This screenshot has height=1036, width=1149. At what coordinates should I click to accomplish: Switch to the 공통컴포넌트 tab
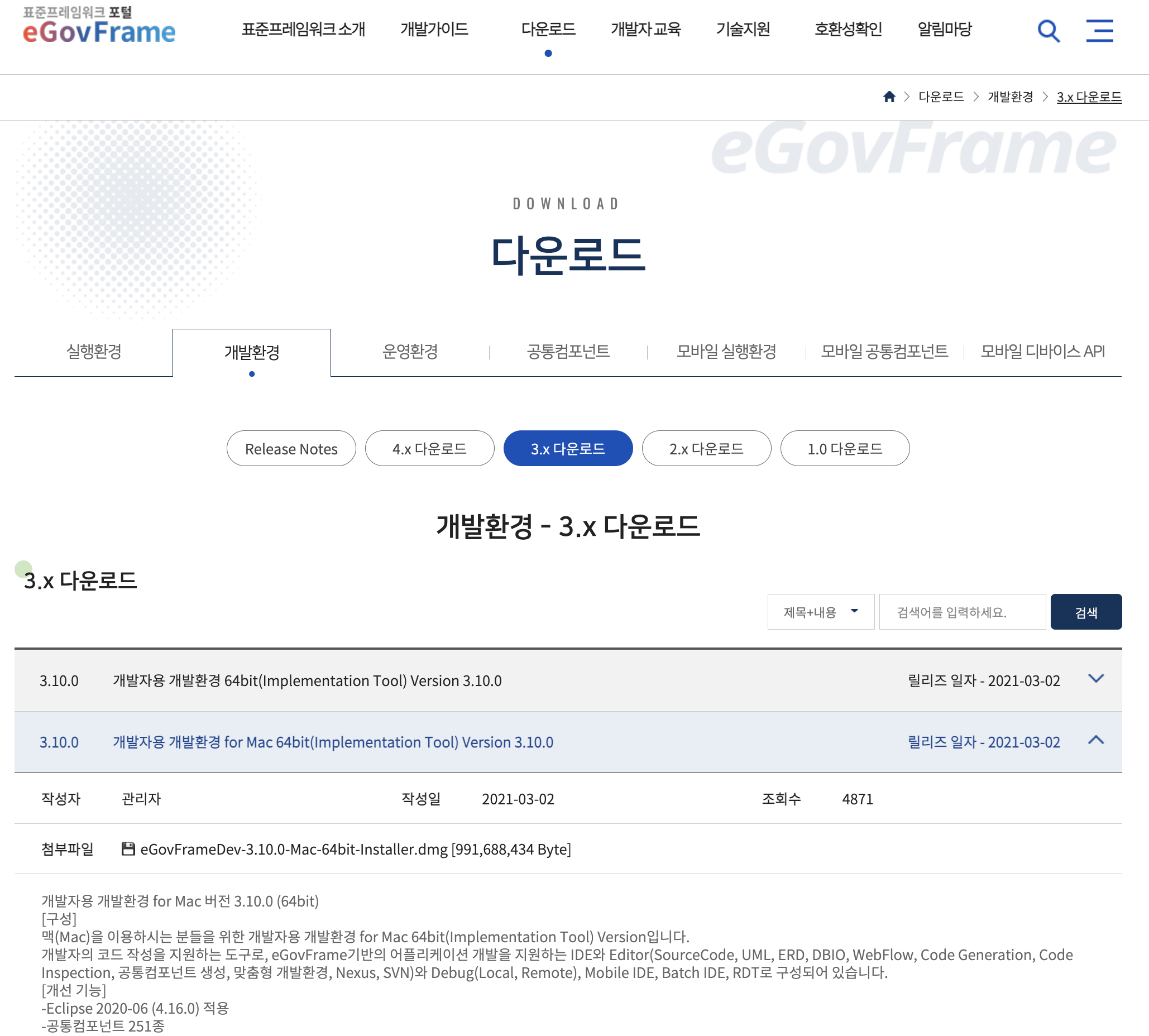(x=568, y=351)
